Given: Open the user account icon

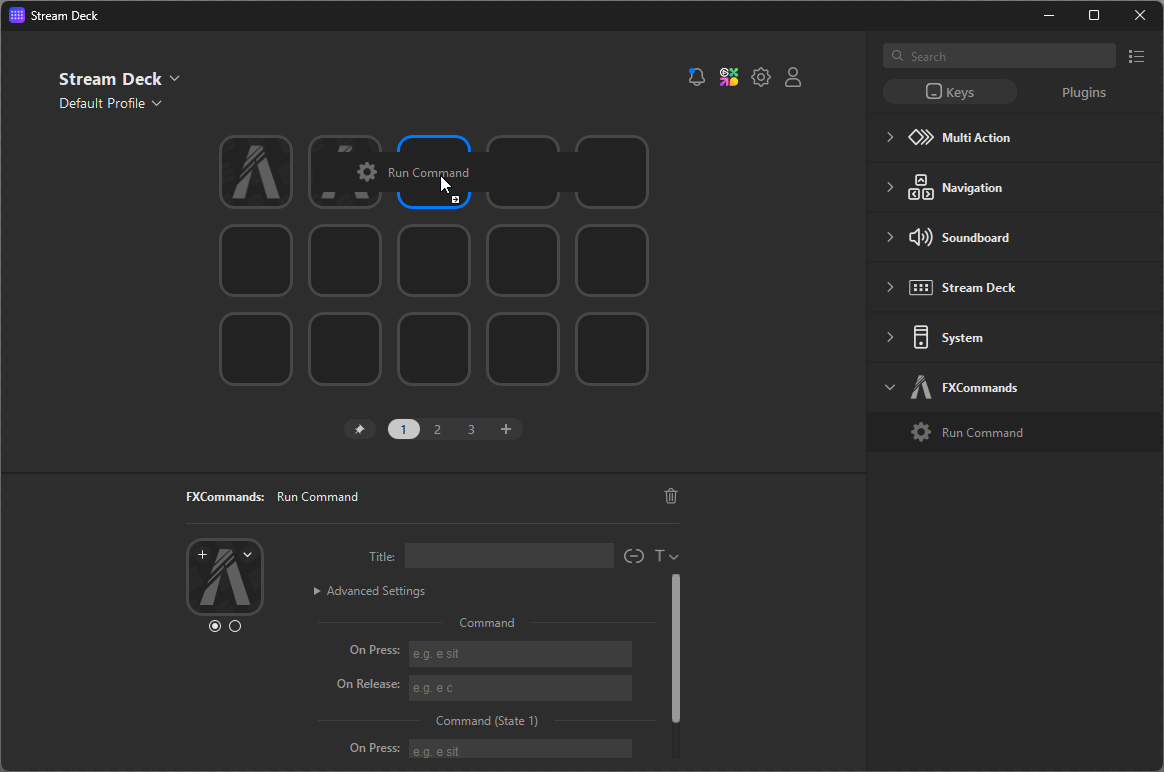Looking at the screenshot, I should click(793, 77).
